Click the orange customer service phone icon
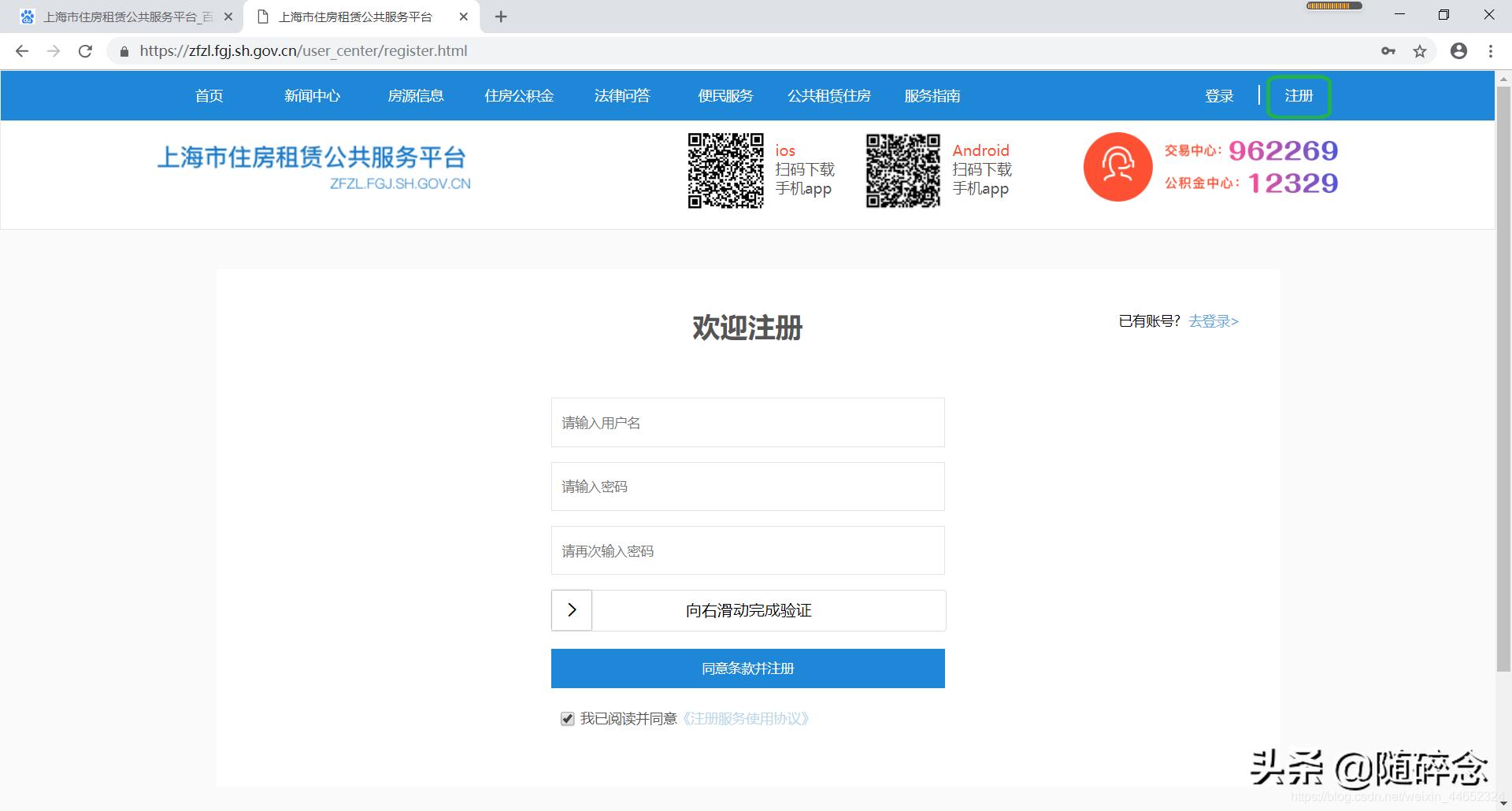1512x811 pixels. tap(1117, 167)
